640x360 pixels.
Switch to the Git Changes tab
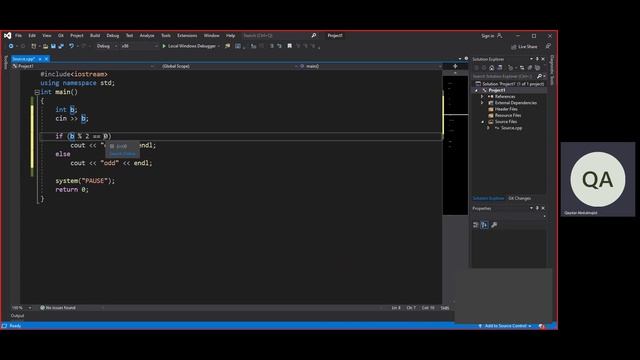click(x=520, y=198)
